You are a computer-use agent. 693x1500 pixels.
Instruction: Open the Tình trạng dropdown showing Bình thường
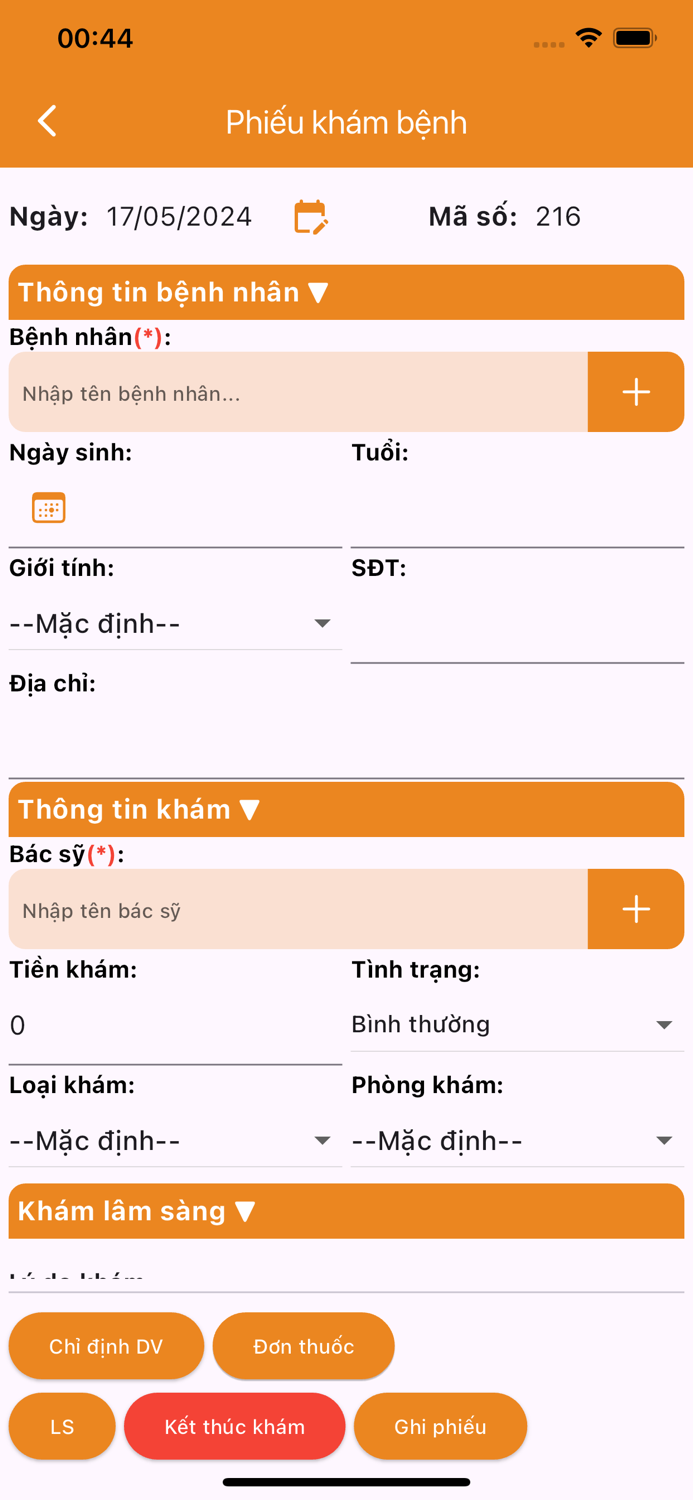pos(663,1024)
